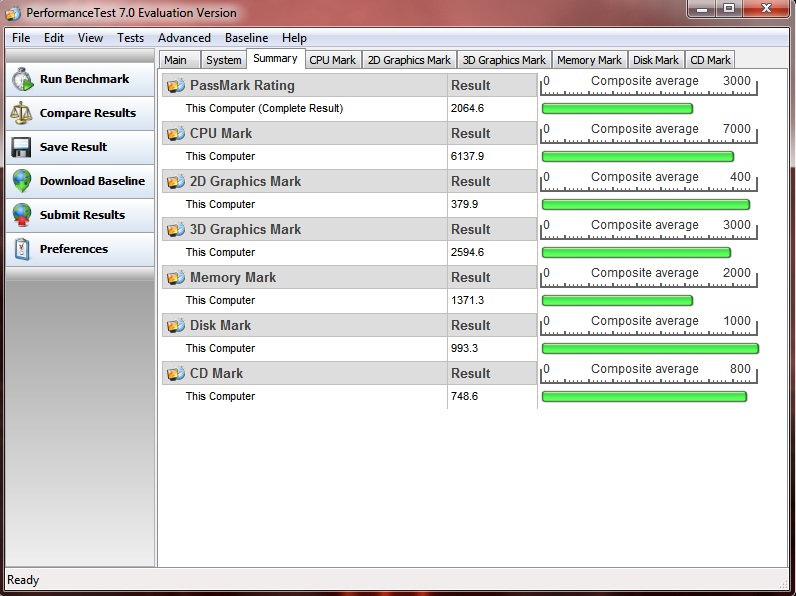Click the CD Mark composite average scale

coord(649,374)
